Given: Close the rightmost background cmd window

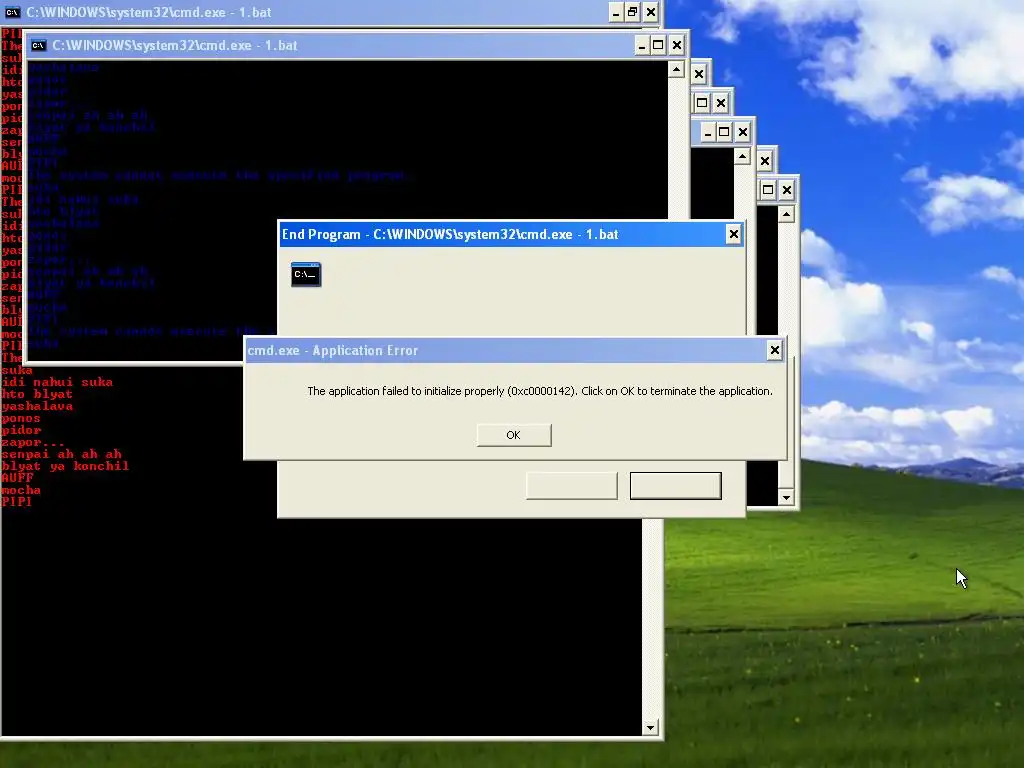Looking at the screenshot, I should [x=786, y=190].
